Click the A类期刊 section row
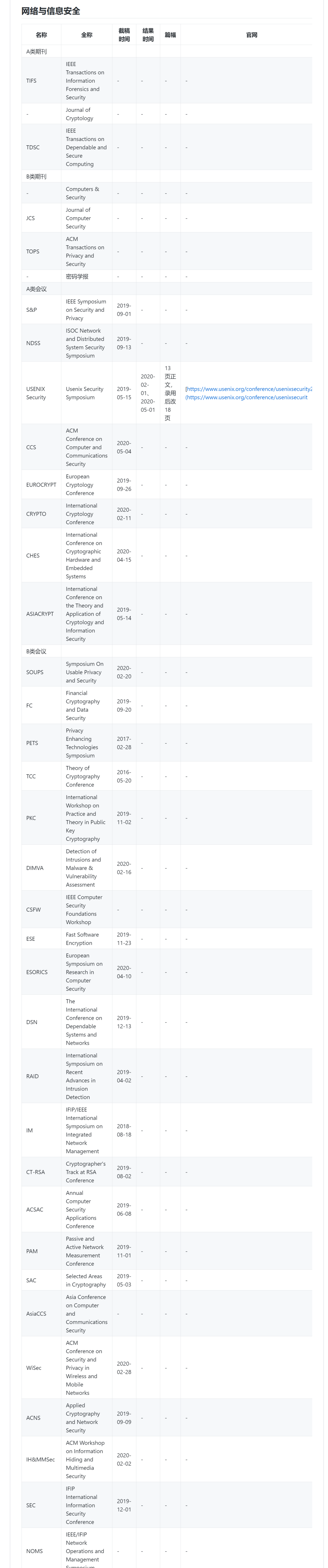 pos(36,52)
